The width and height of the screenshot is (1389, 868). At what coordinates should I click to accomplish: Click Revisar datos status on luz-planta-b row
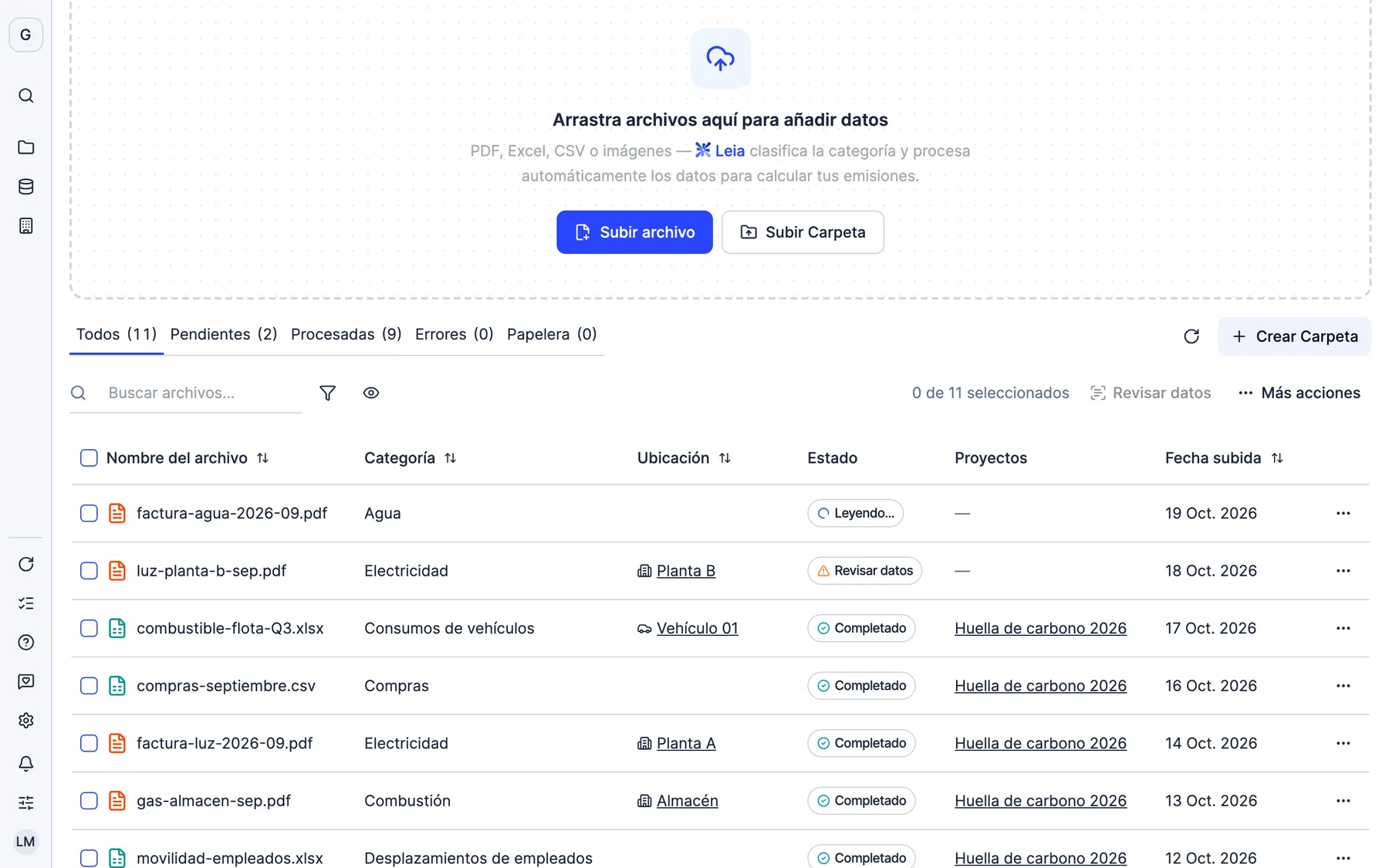click(864, 571)
